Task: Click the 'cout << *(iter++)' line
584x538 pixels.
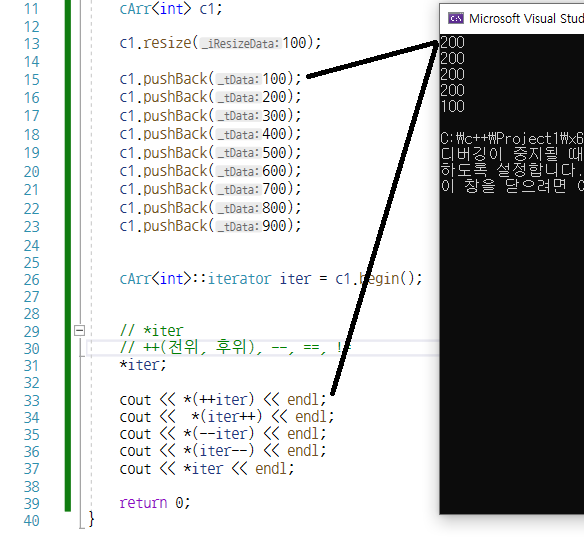Action: pos(227,417)
